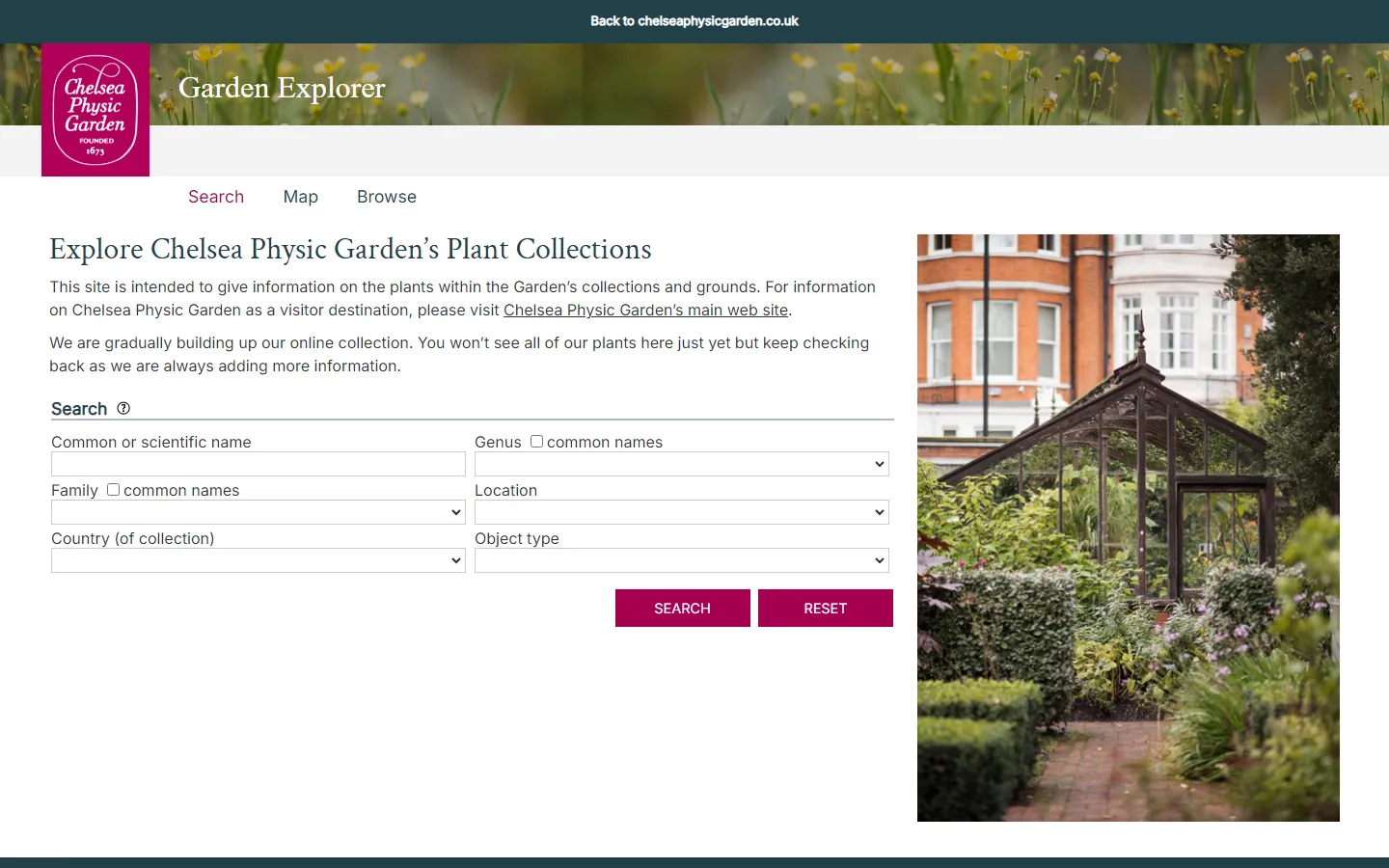Screen dimensions: 1389x868
Task: Open the Country (of collection) dropdown
Action: [259, 560]
